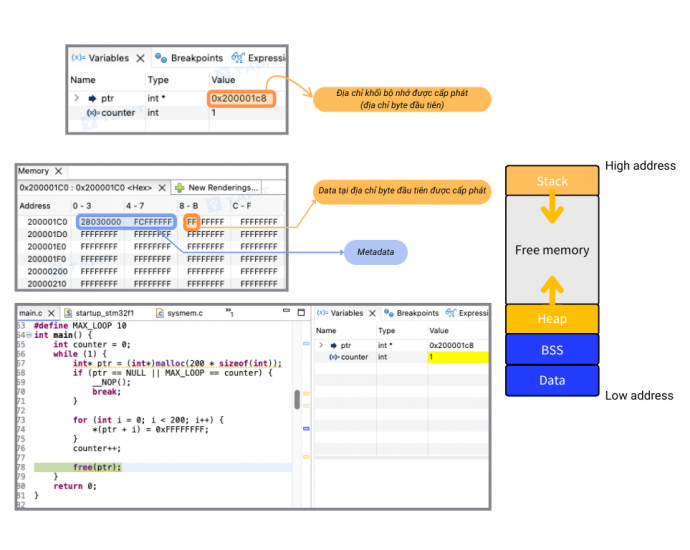690x550 pixels.
Task: Select memory cell 28030000 at address 200001C0
Action: click(101, 222)
